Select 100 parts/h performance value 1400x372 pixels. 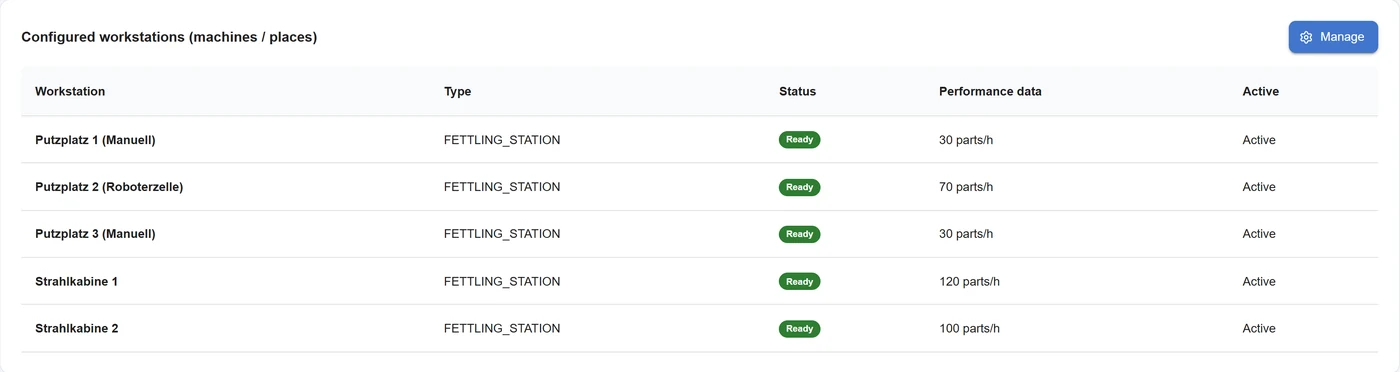pos(969,329)
